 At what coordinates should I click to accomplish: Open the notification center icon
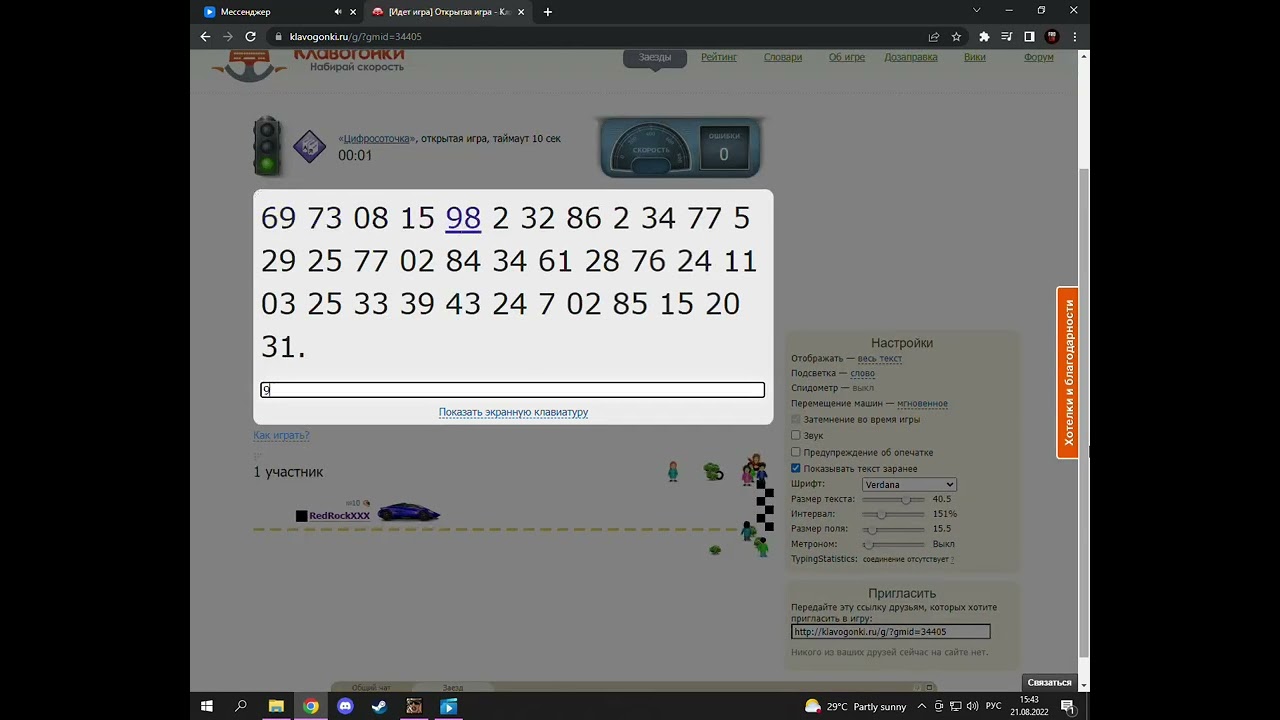1068,706
